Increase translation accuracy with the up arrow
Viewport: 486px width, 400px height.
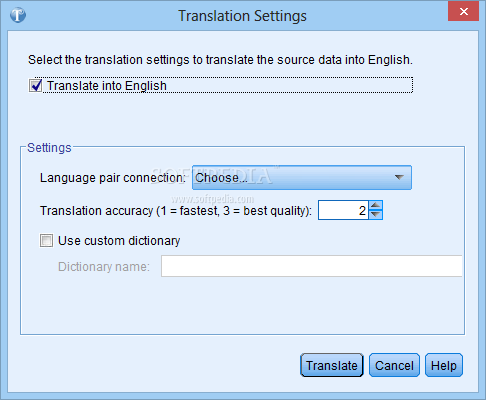[x=376, y=205]
